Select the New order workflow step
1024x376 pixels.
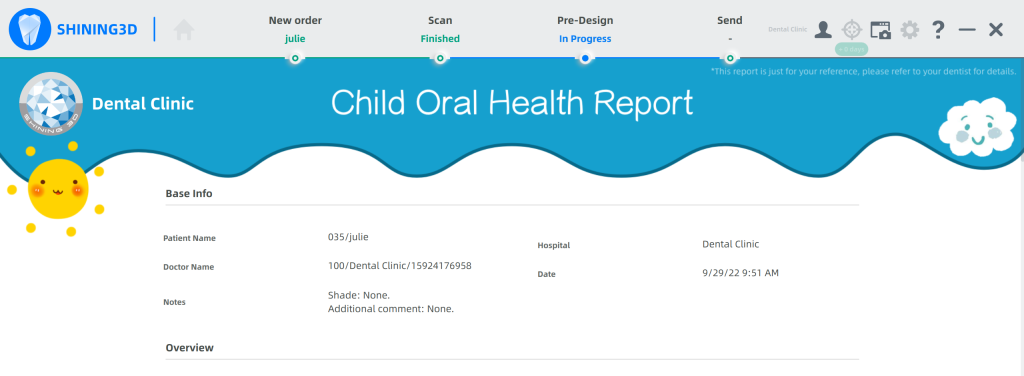click(x=295, y=29)
